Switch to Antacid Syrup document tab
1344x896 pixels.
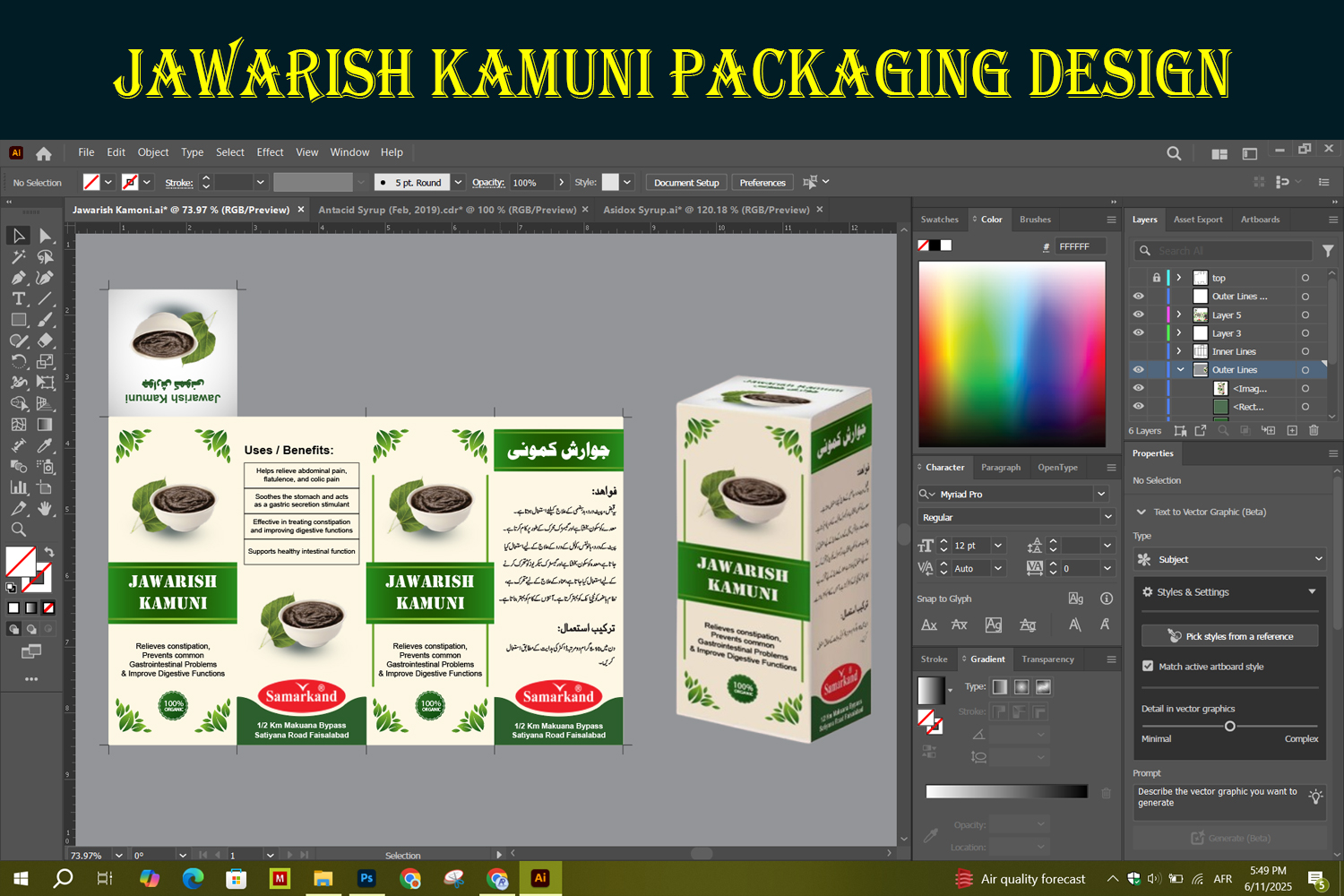tap(446, 210)
